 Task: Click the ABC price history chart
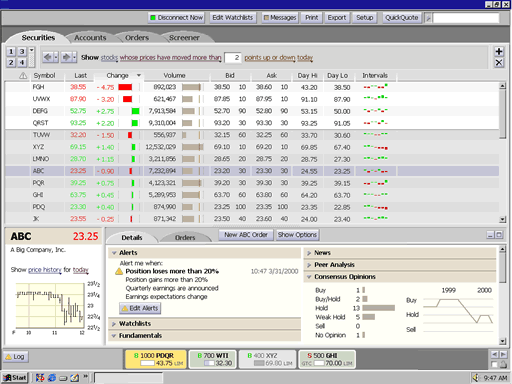click(50, 305)
